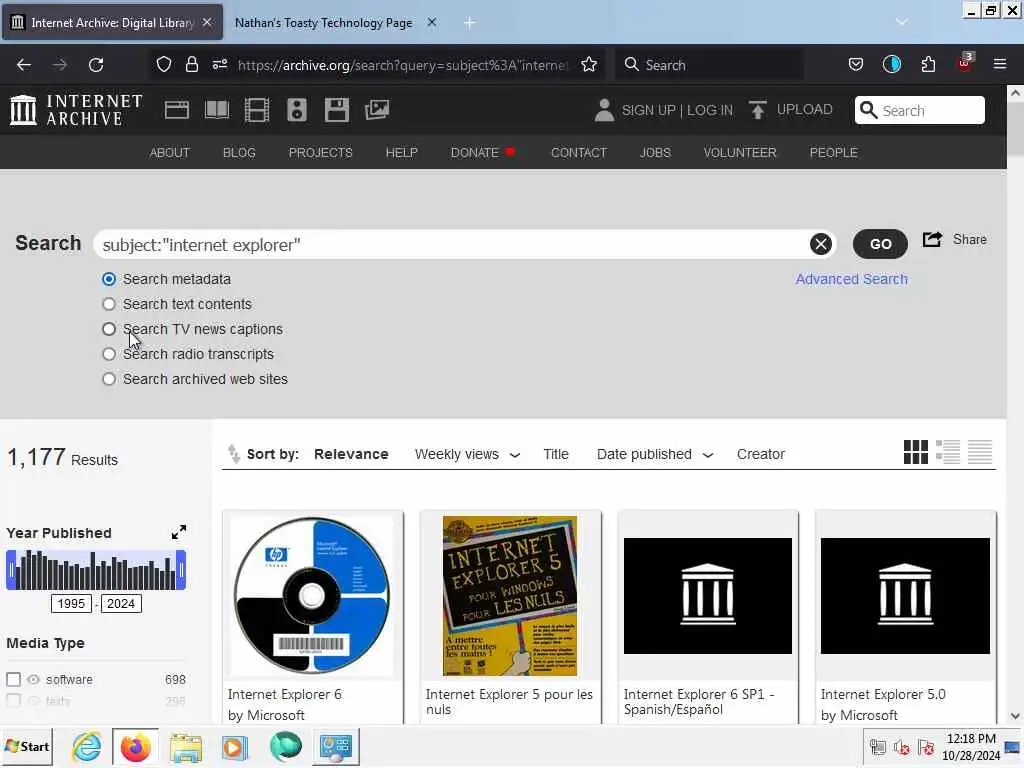
Task: Save page to Pocket
Action: tap(856, 65)
